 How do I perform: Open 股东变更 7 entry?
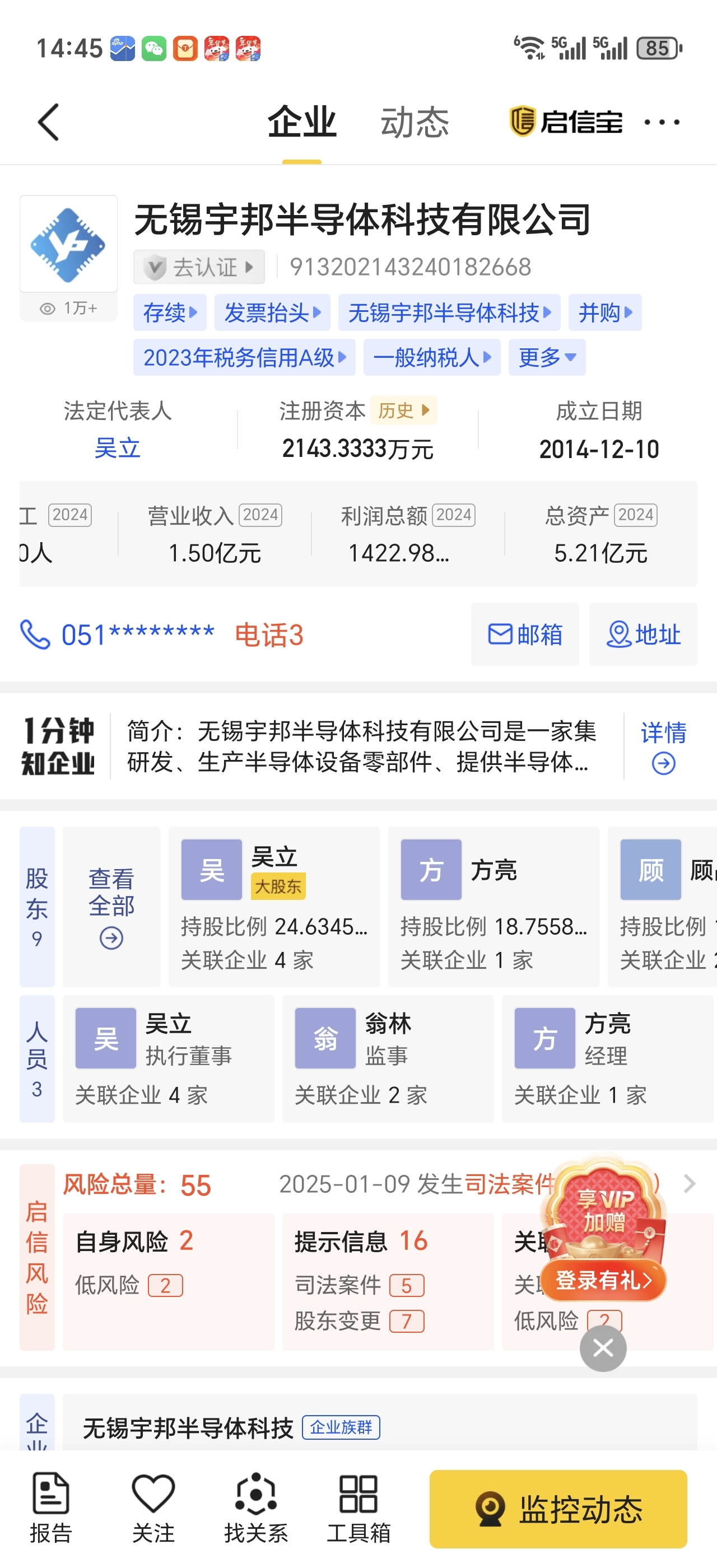tap(359, 1321)
